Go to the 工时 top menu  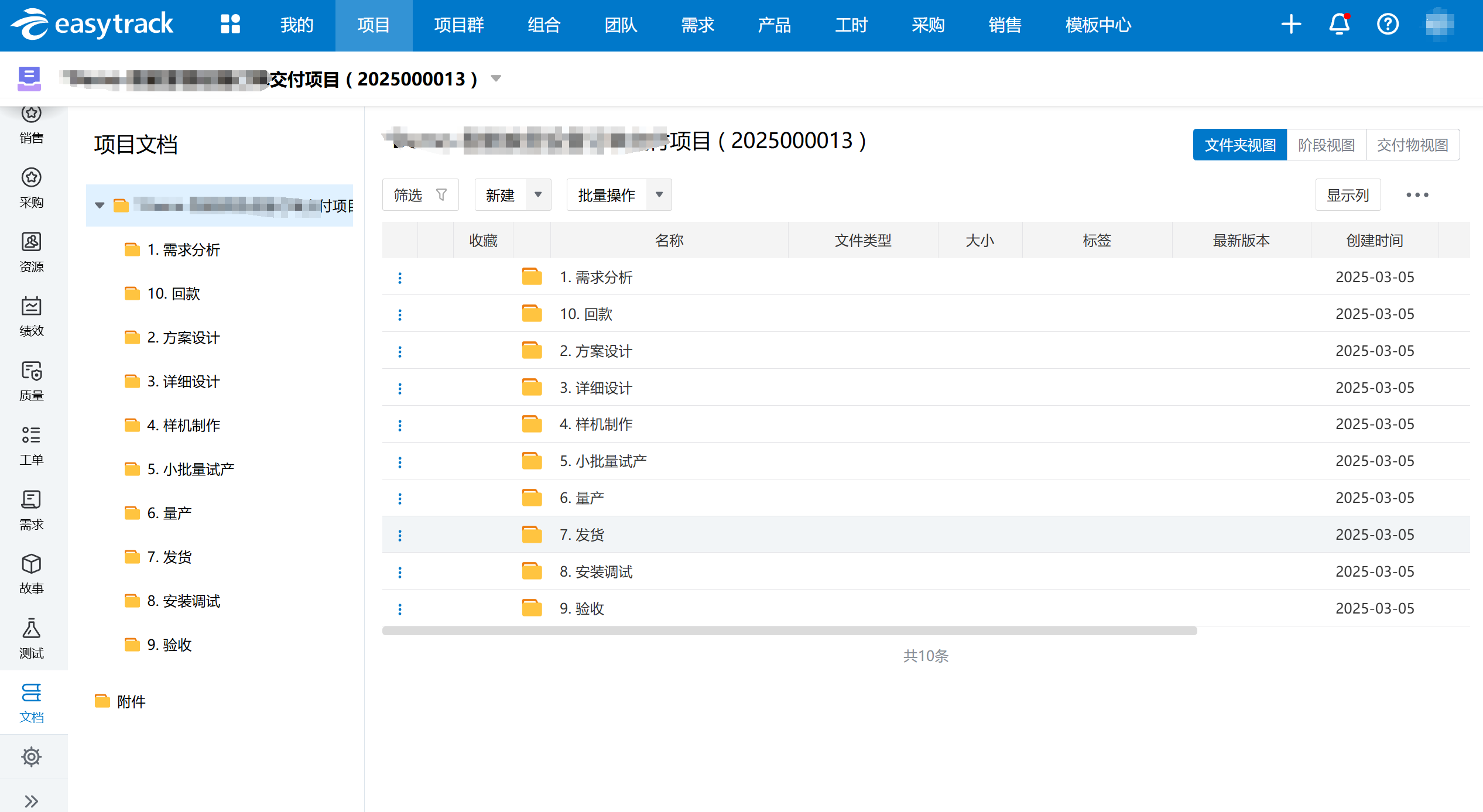point(851,25)
